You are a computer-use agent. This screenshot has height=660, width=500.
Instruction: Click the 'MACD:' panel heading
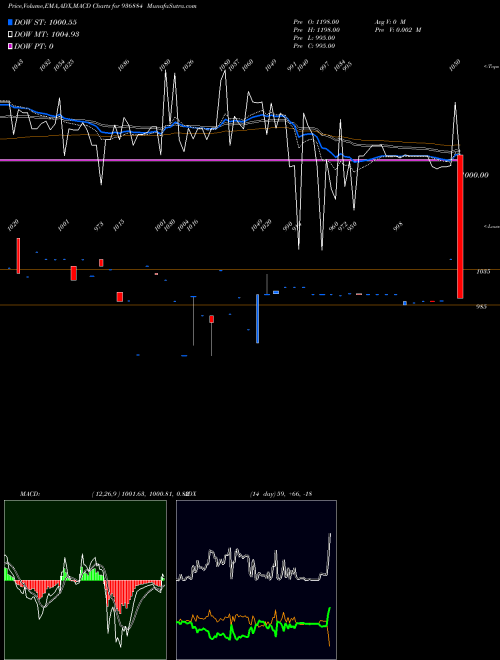[30, 494]
